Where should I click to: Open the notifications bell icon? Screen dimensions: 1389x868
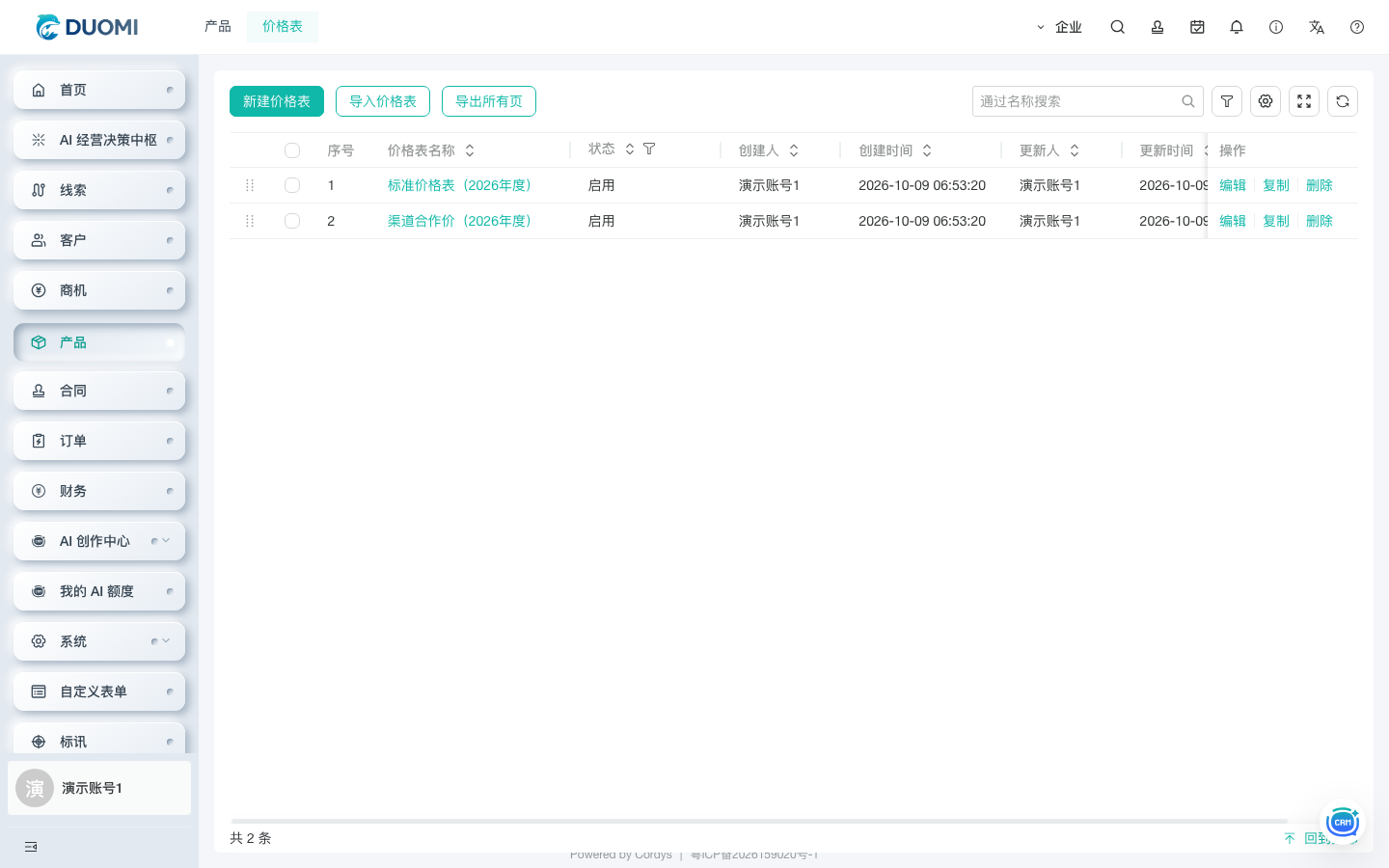(1237, 27)
